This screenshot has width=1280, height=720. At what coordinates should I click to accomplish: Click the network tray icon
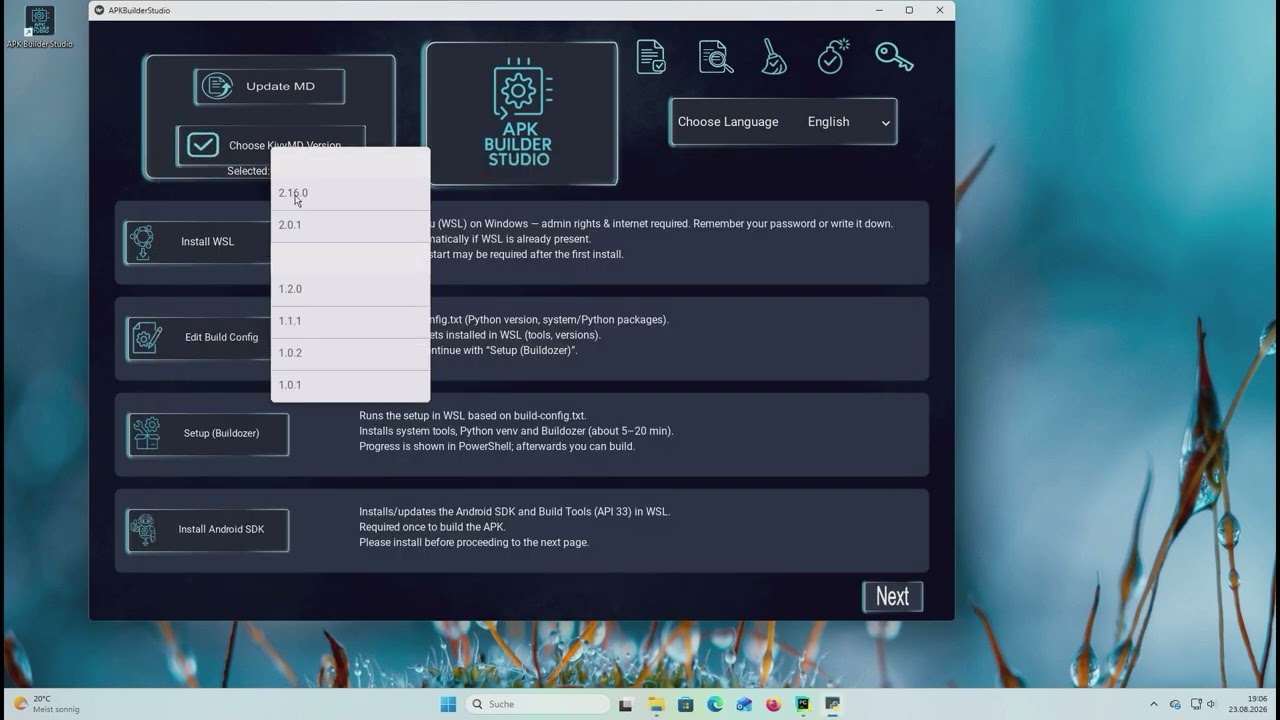[1194, 704]
